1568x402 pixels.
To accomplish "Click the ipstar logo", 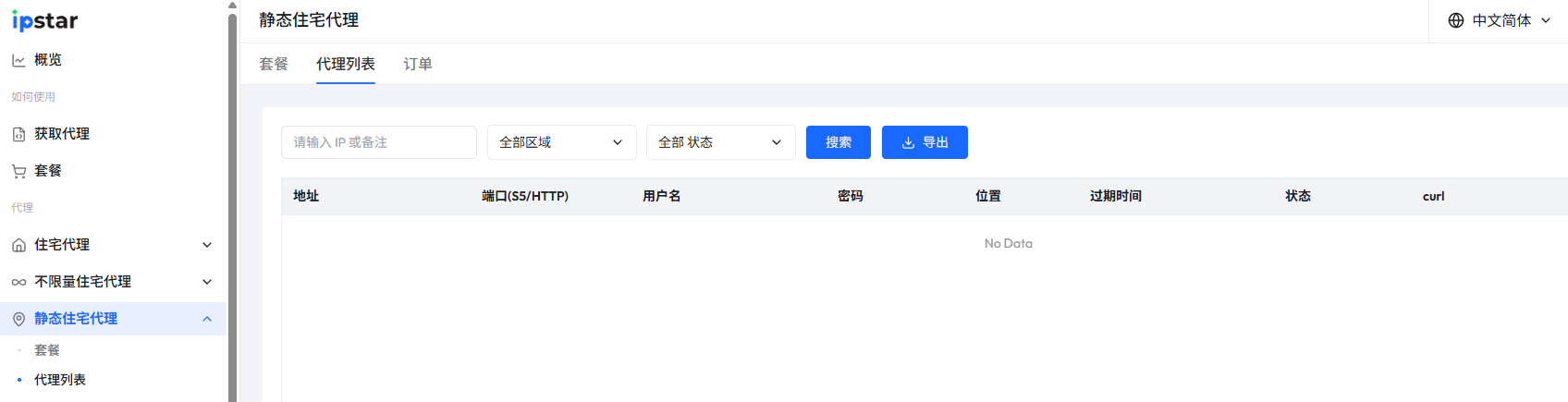I will (x=44, y=20).
